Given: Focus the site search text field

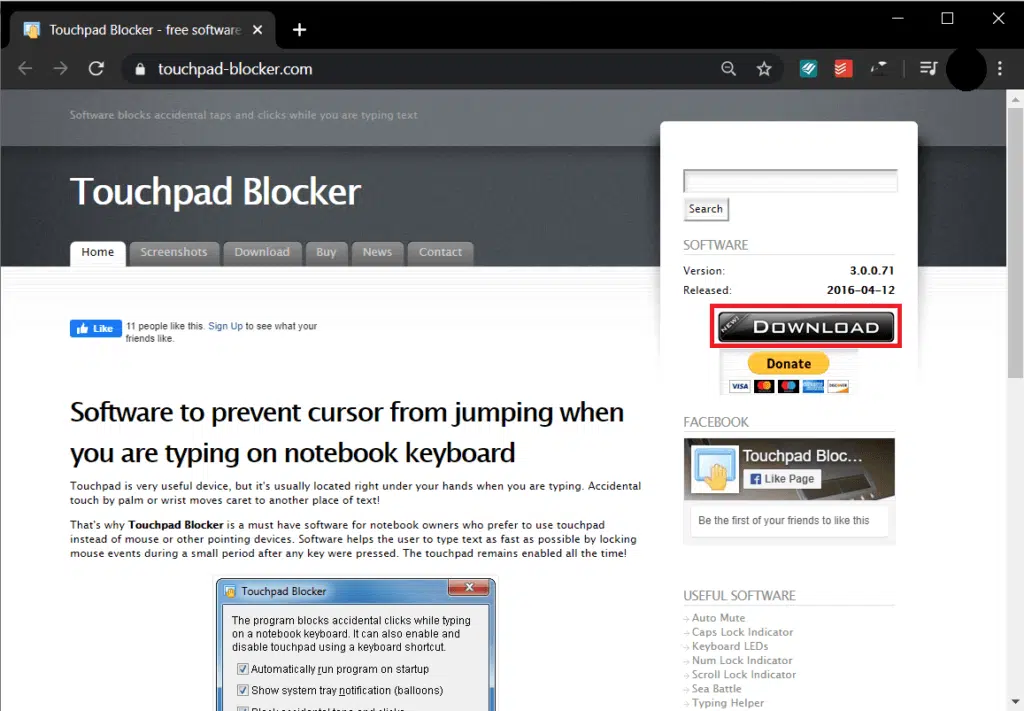Looking at the screenshot, I should tap(790, 181).
